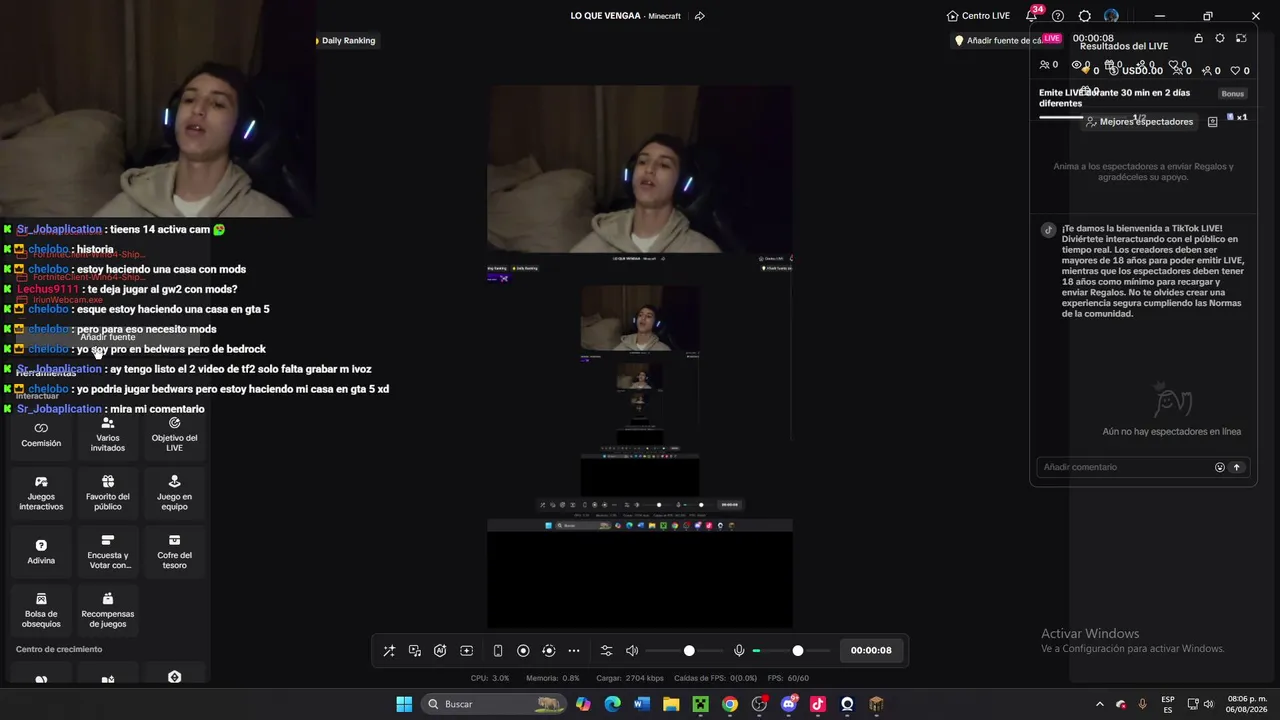Open Juego en equipo
This screenshot has width=1280, height=720.
[x=174, y=494]
